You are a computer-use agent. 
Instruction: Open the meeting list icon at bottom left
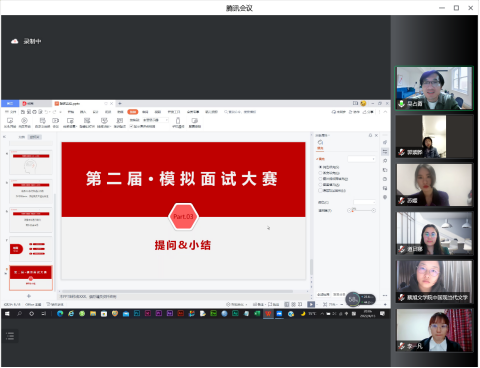[x=10, y=336]
